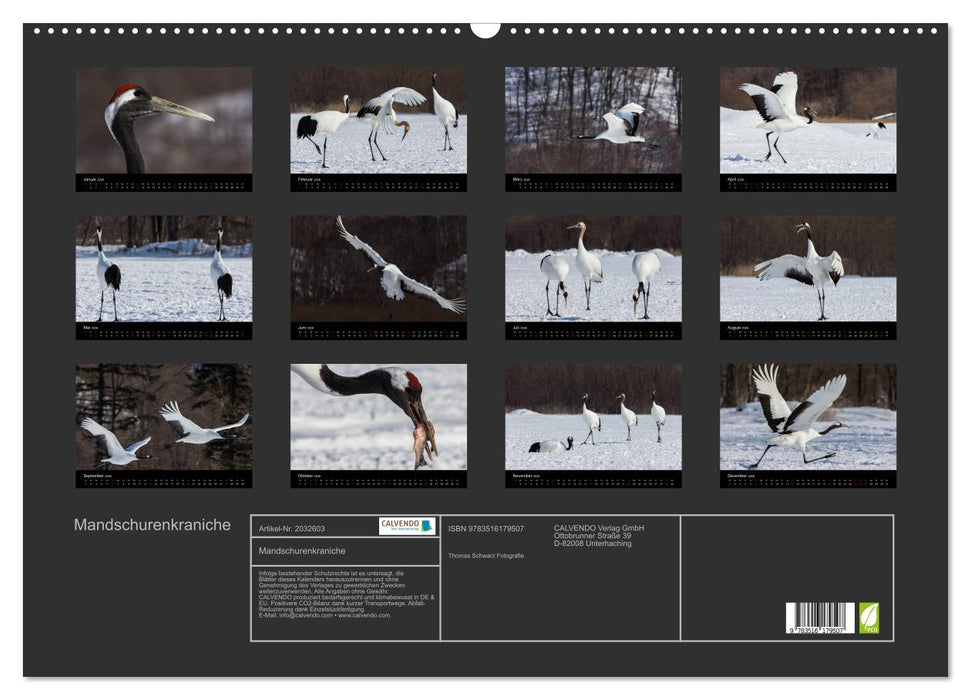Open the Januar crane head close-up photo
The height and width of the screenshot is (700, 971).
164,120
